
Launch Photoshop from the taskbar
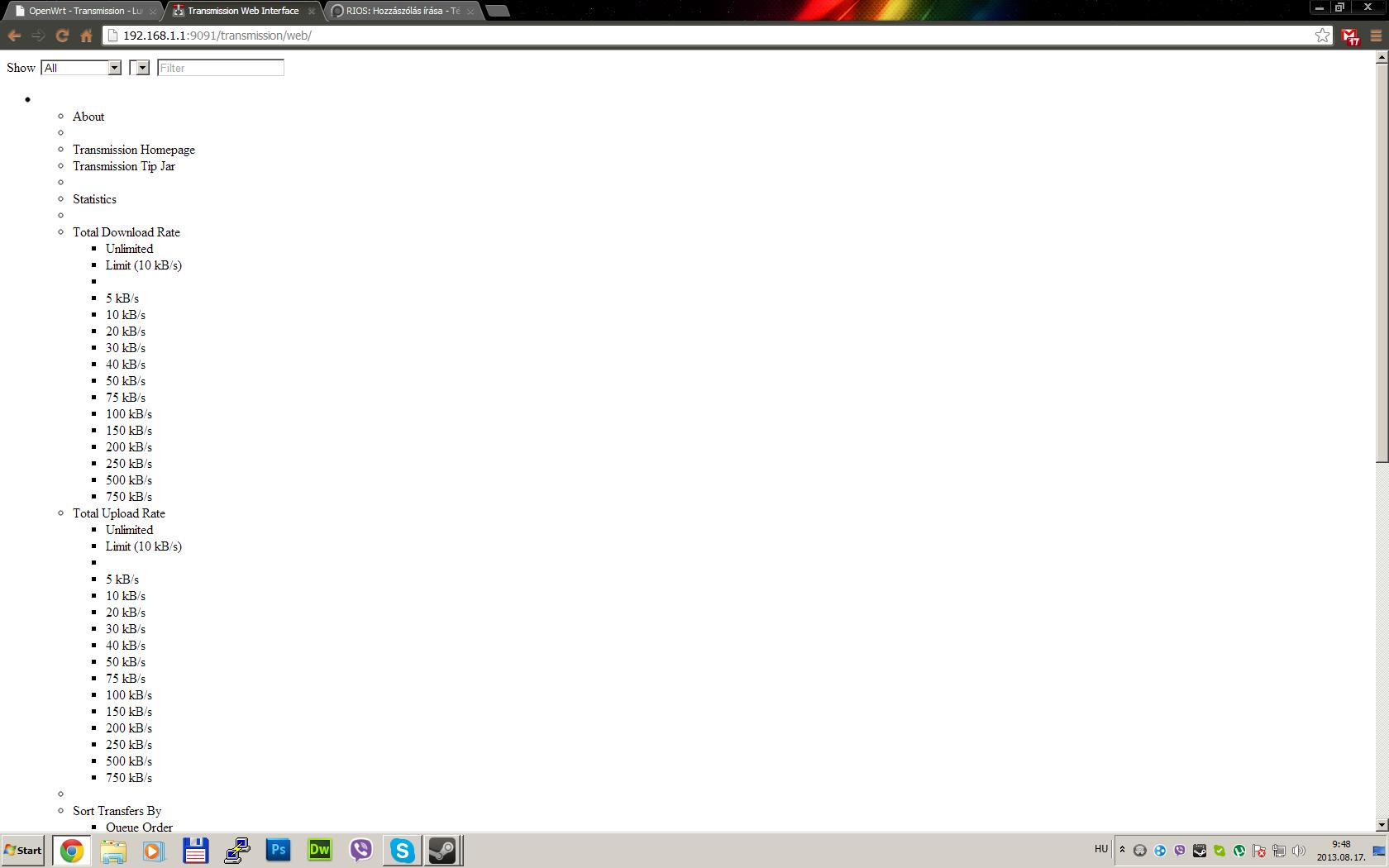click(x=279, y=850)
